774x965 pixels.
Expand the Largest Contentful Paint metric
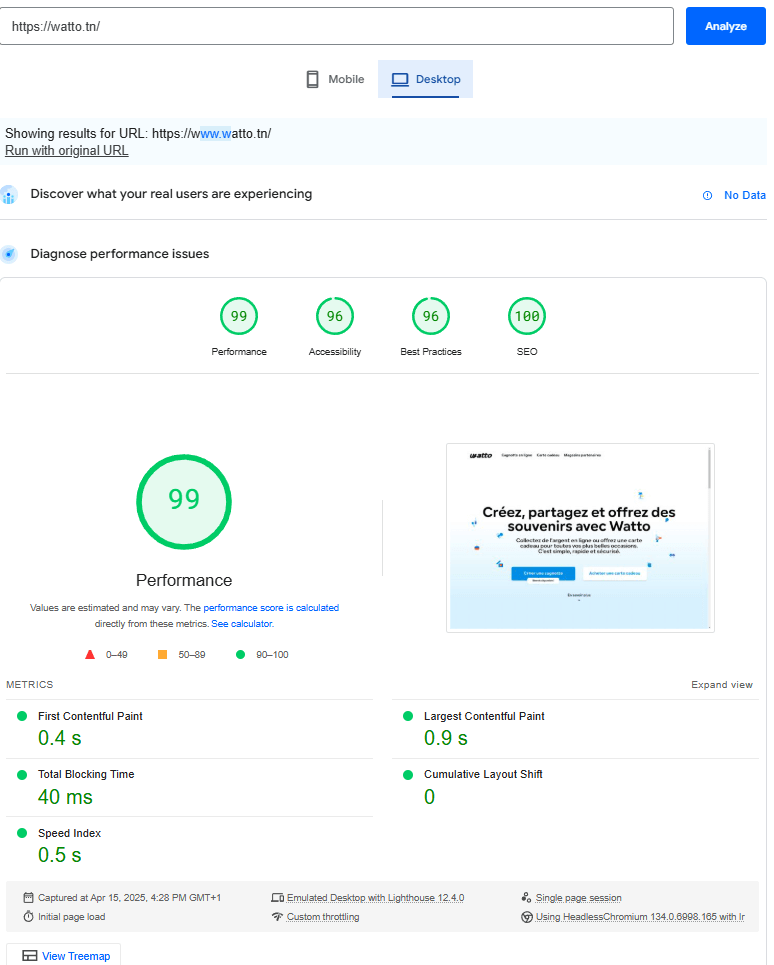pyautogui.click(x=484, y=716)
